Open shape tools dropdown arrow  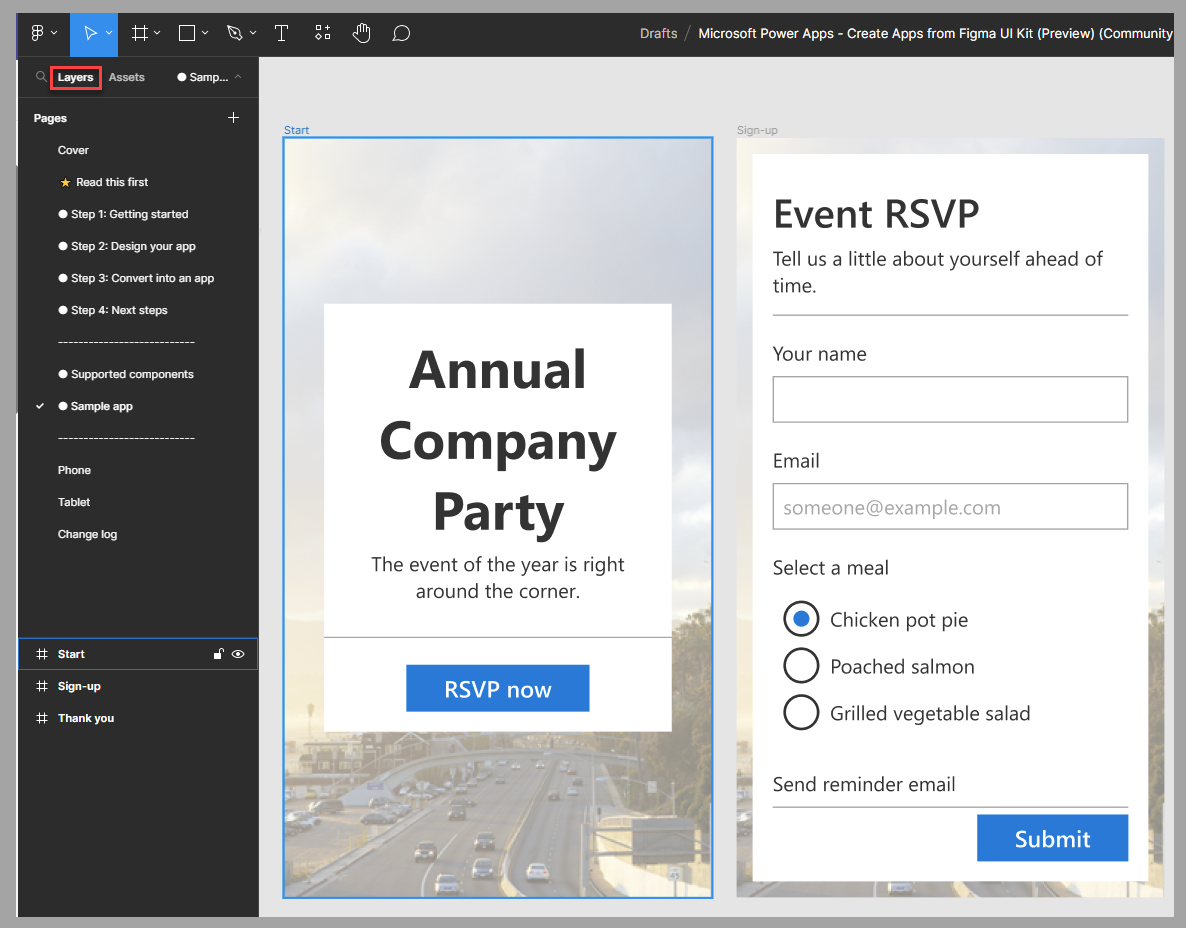[205, 33]
